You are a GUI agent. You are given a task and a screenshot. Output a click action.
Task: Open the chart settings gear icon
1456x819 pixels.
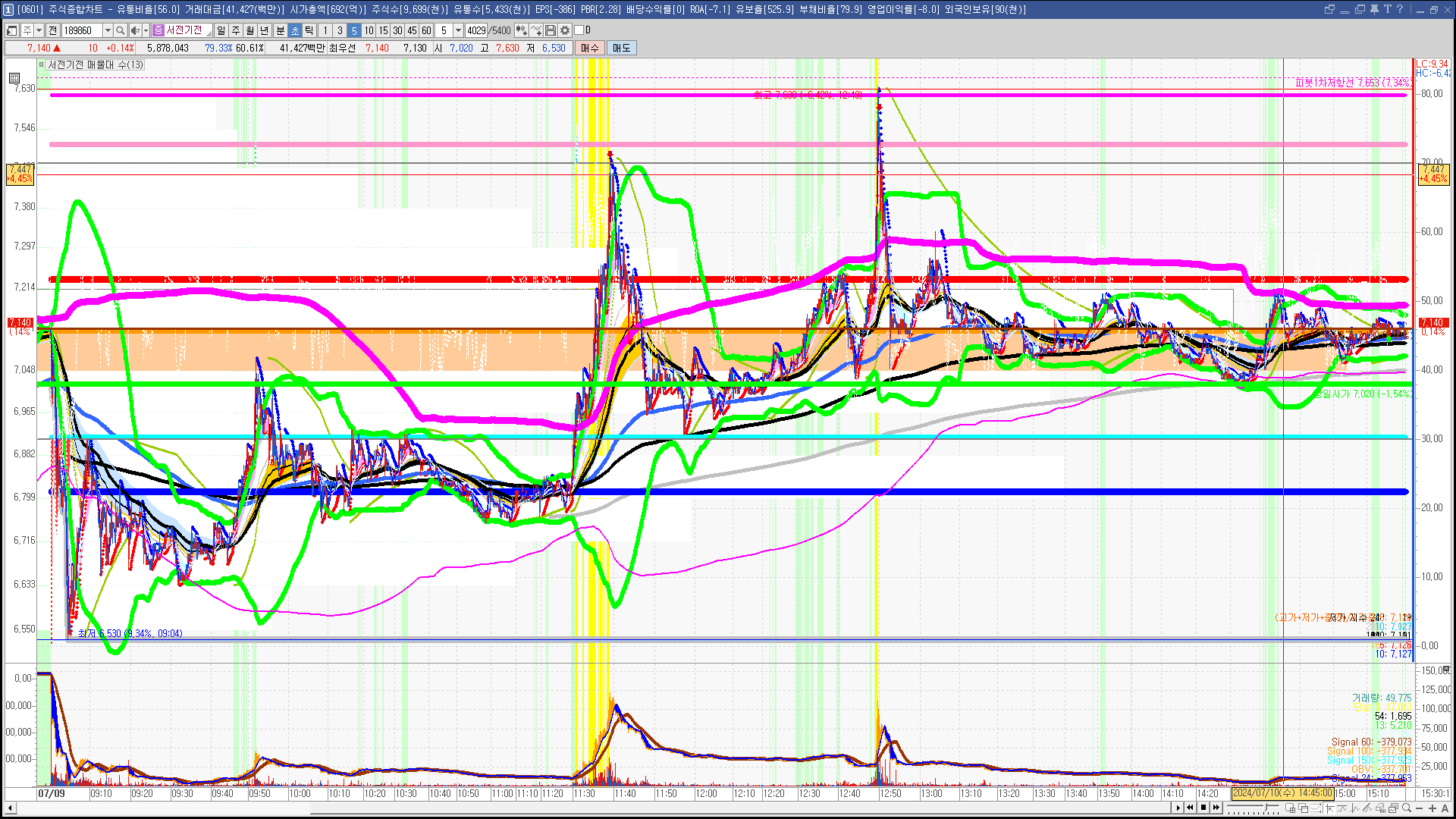[565, 30]
